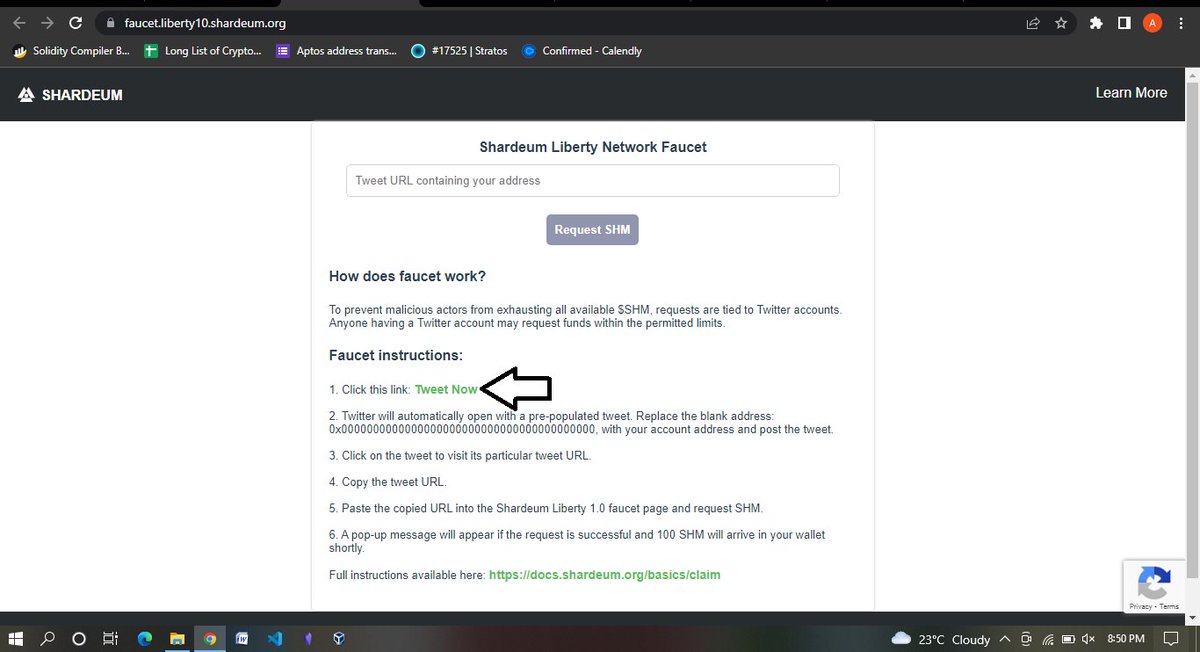Open File Explorer from taskbar
The image size is (1200, 652).
pyautogui.click(x=176, y=638)
